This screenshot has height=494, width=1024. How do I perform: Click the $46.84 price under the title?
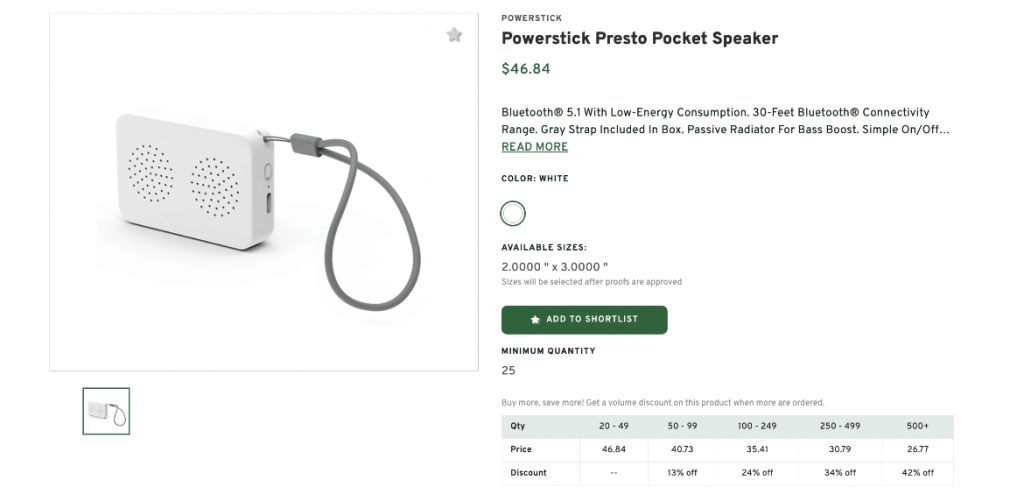(x=525, y=69)
